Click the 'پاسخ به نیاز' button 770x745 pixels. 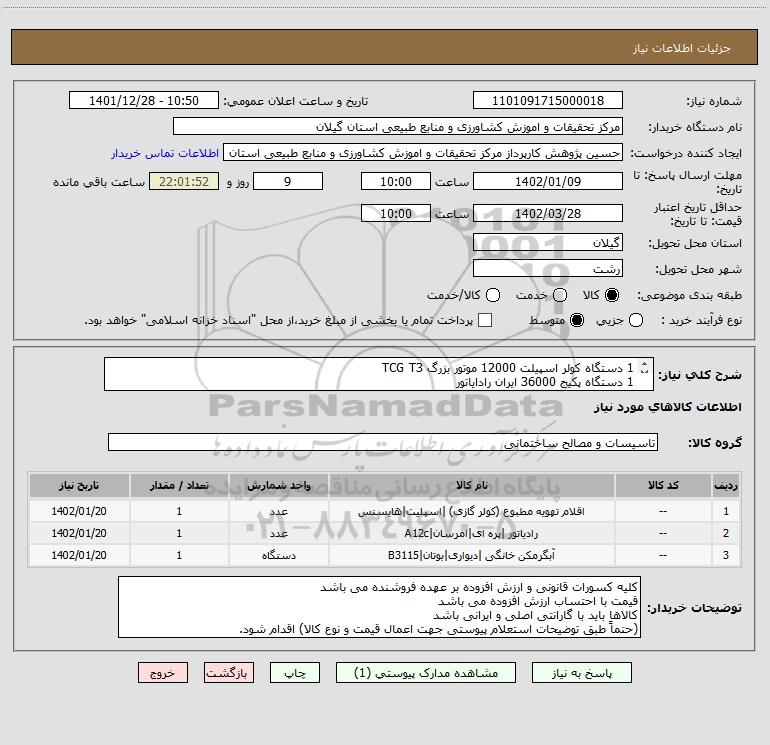pyautogui.click(x=581, y=672)
